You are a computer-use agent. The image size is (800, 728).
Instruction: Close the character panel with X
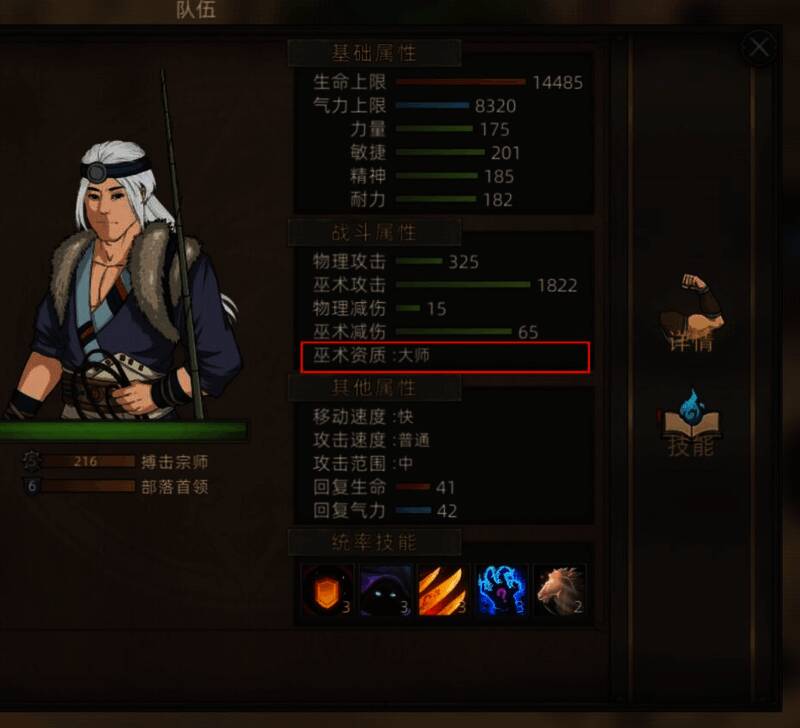coord(759,47)
